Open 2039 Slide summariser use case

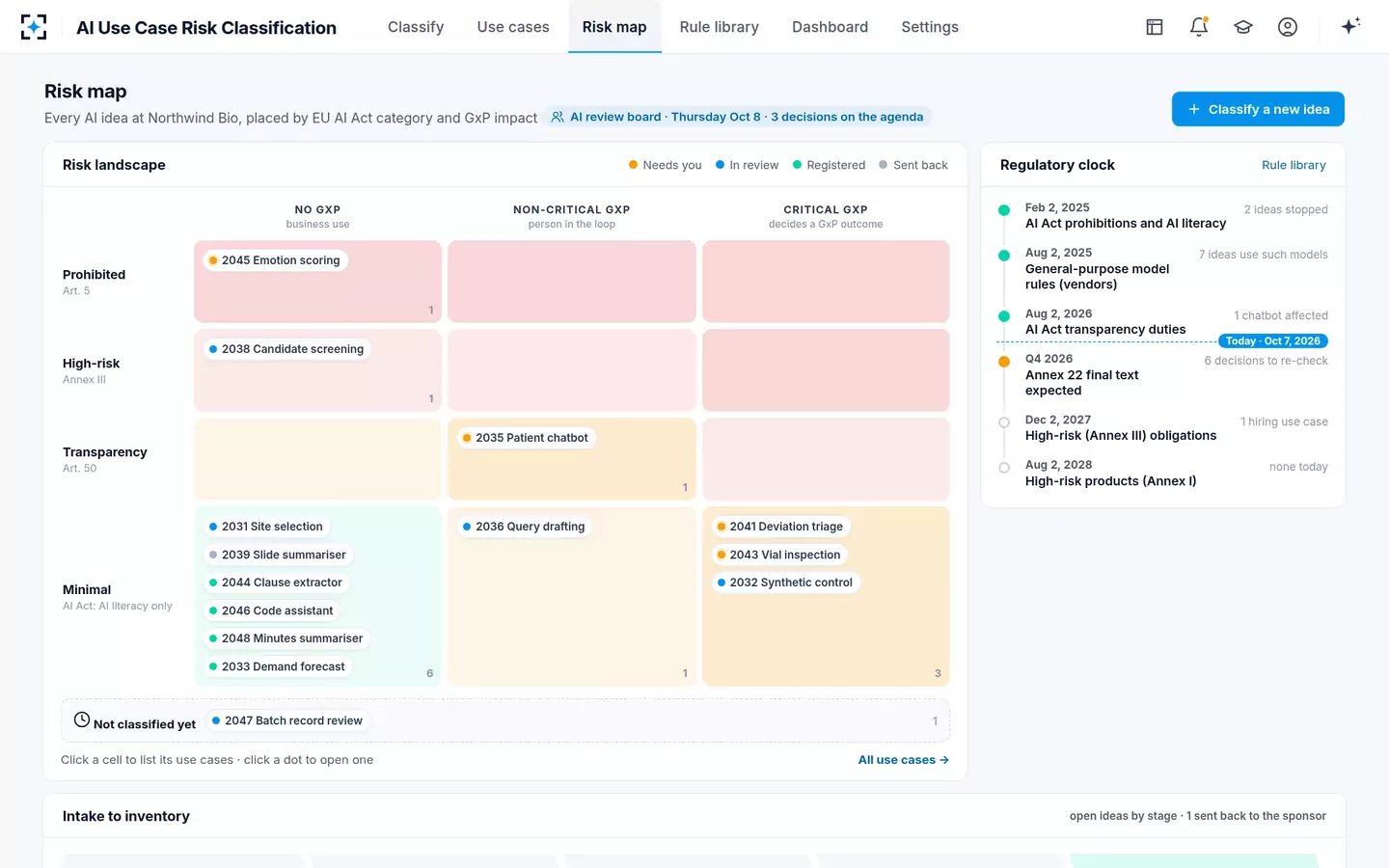[278, 555]
